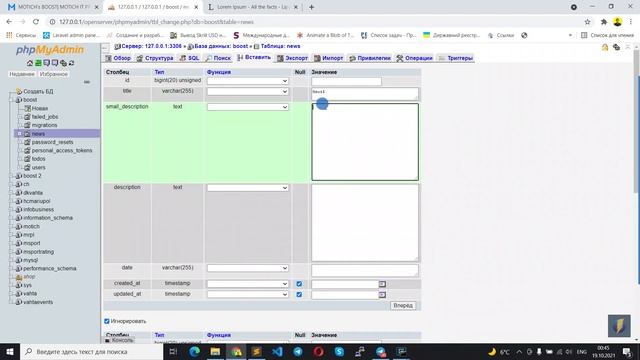Image resolution: width=640 pixels, height=360 pixels.
Task: Bookmark this page with the star icon
Action: [587, 22]
